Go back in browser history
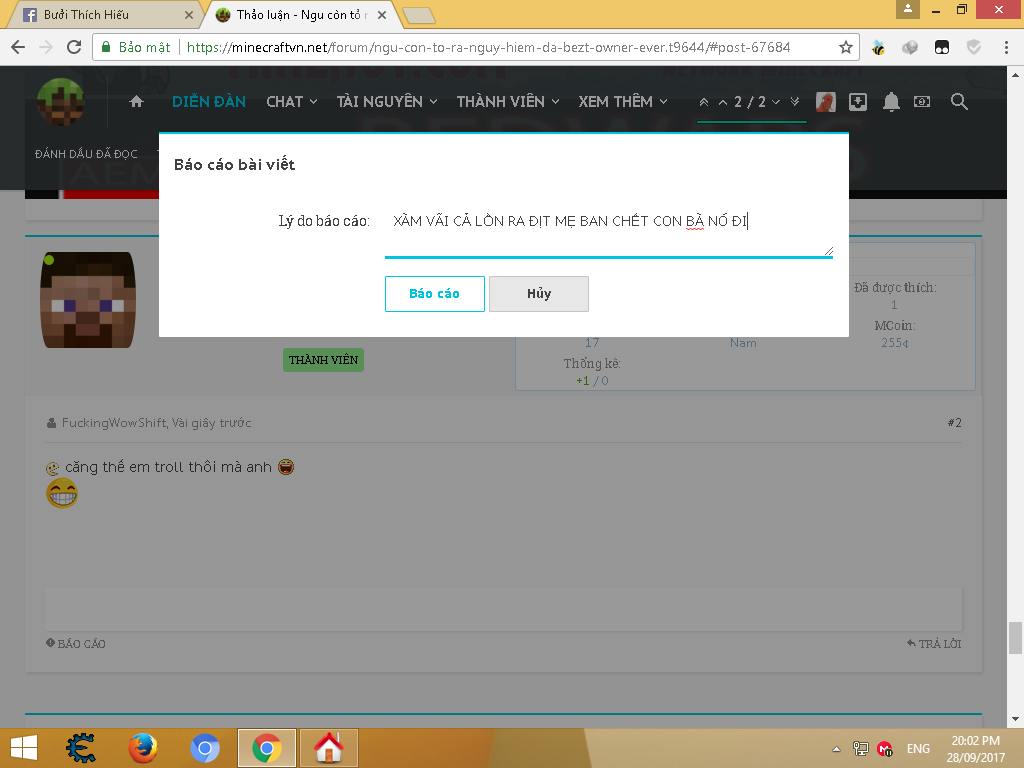 [x=18, y=47]
